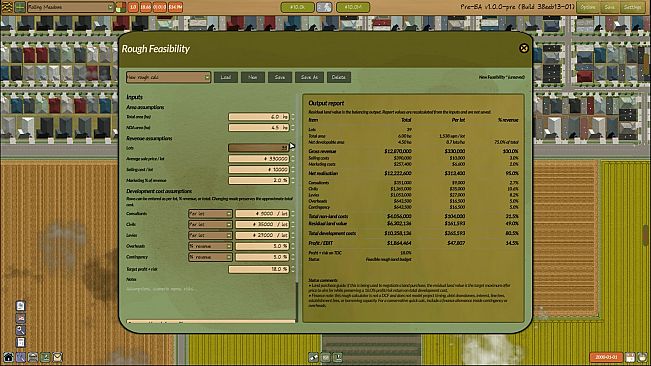651x366 pixels.
Task: Edit the Selling cost per lot field
Action: (259, 170)
